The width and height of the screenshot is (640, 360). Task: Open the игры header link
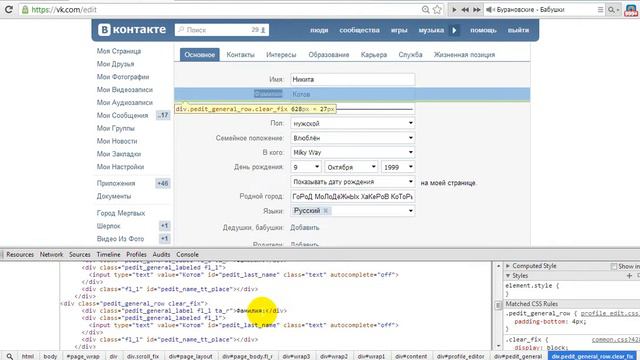[x=399, y=30]
